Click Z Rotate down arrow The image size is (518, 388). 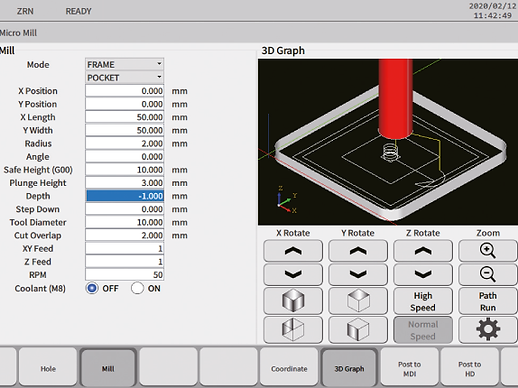(x=423, y=274)
